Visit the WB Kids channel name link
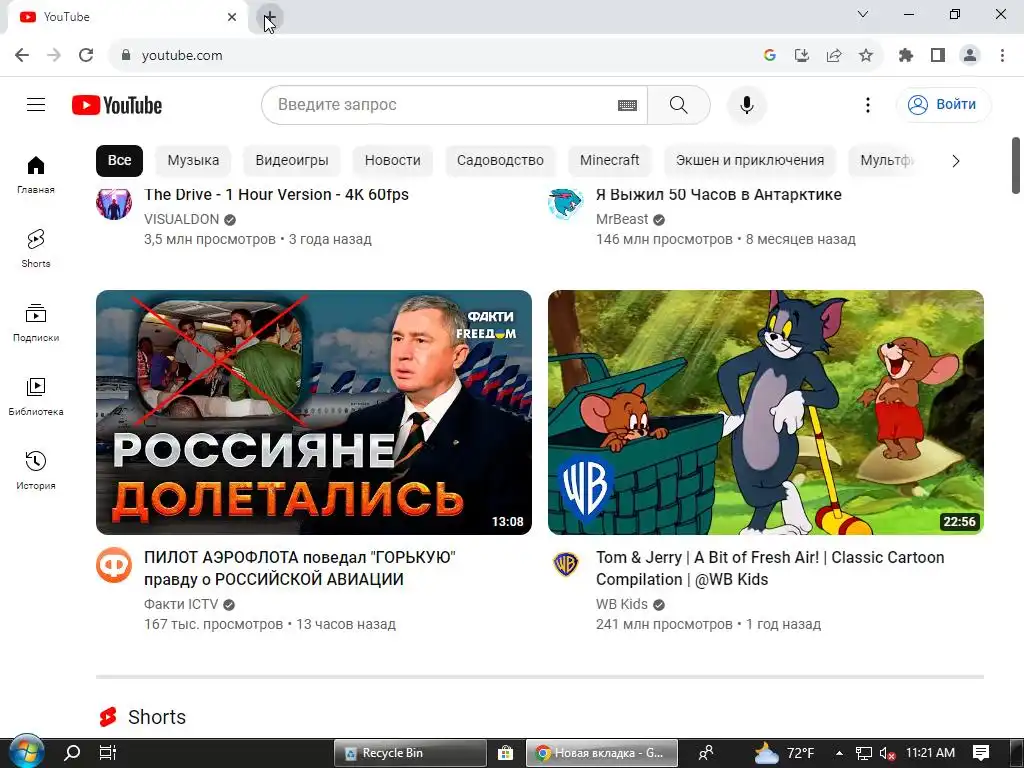Viewport: 1024px width, 768px height. [622, 604]
